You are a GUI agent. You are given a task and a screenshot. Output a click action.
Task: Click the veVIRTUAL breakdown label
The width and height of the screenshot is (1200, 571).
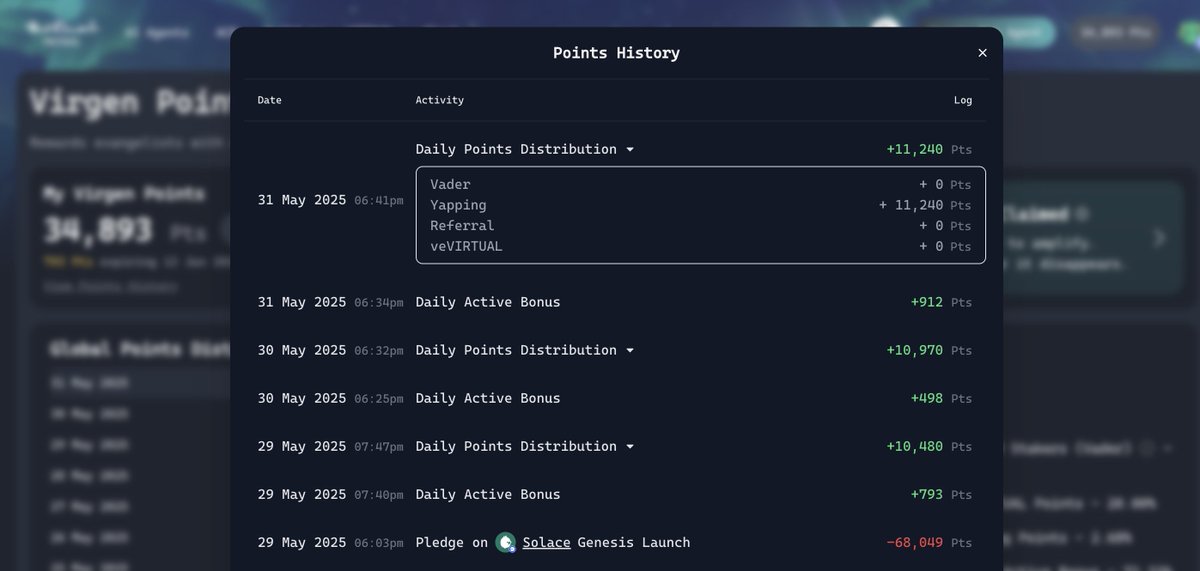pyautogui.click(x=466, y=246)
